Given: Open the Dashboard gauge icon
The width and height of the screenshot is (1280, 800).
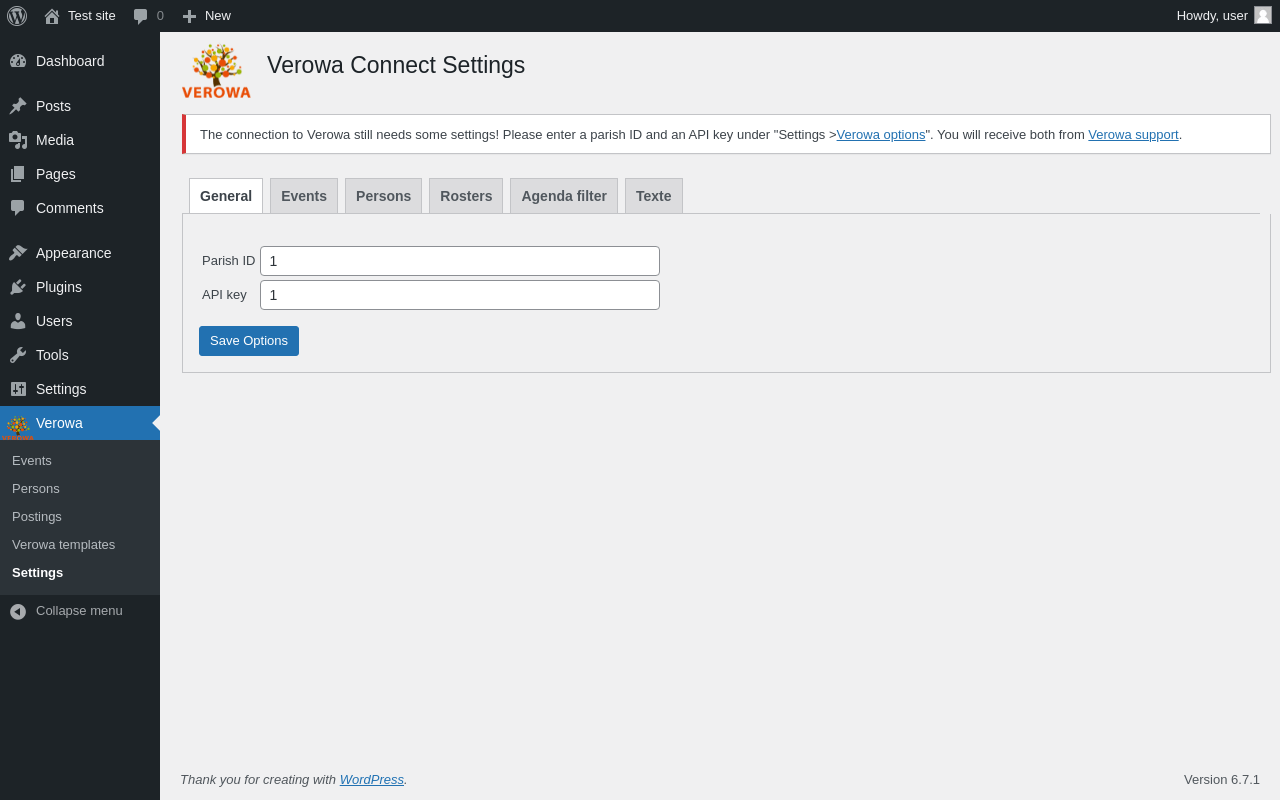Looking at the screenshot, I should click(18, 61).
